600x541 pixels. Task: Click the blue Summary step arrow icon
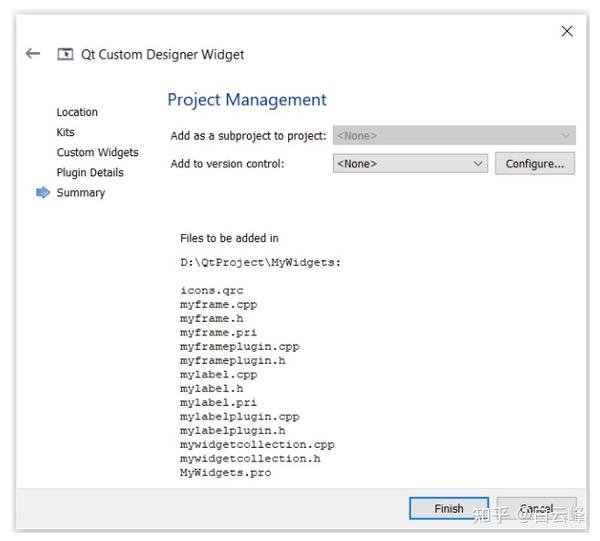(x=43, y=193)
